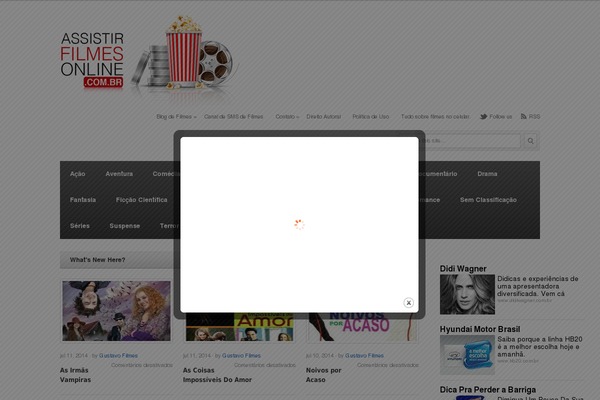600x400 pixels.
Task: Select the Ação category
Action: pos(77,174)
